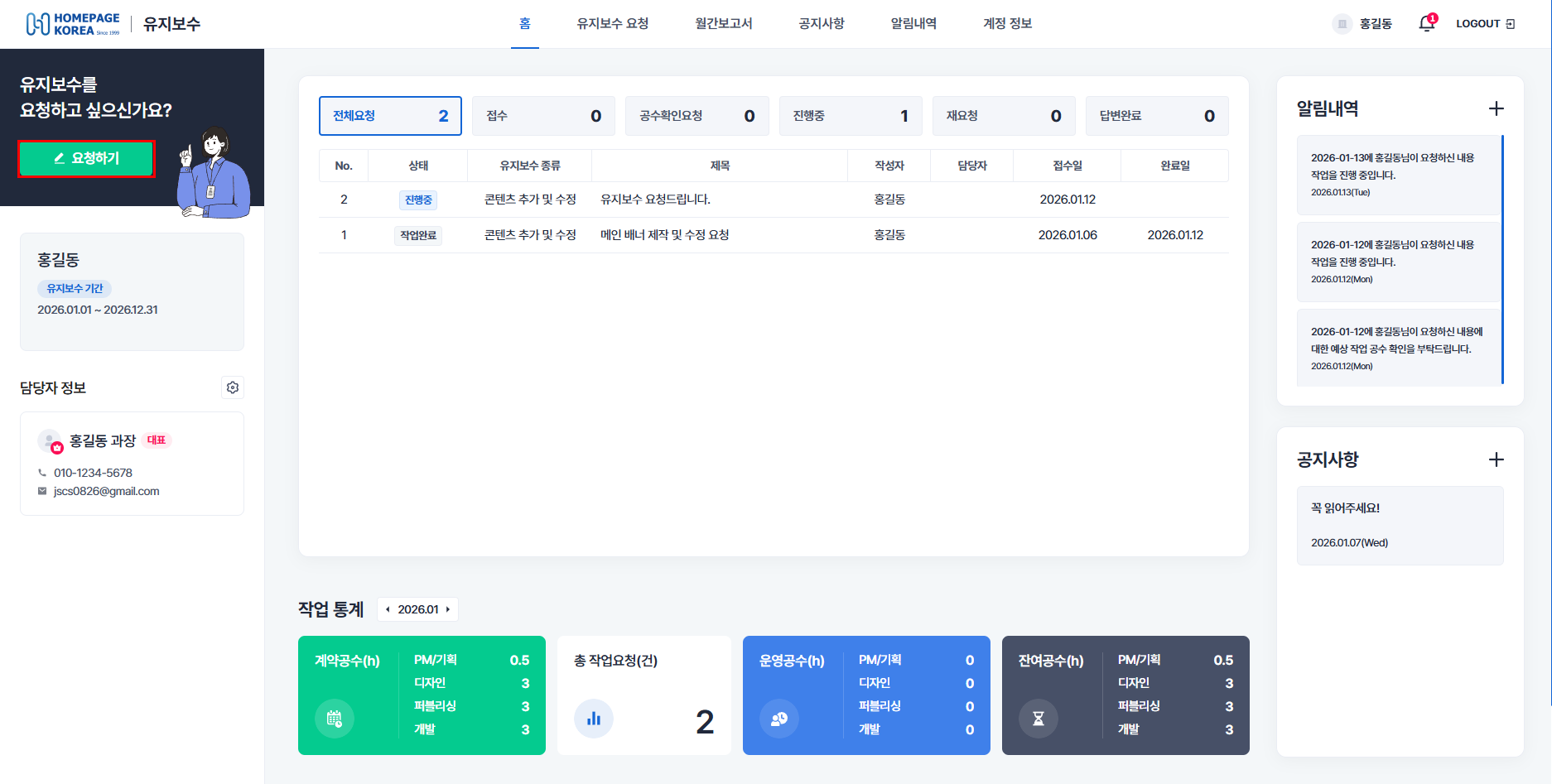Click the Homepage Korea logo

click(73, 24)
